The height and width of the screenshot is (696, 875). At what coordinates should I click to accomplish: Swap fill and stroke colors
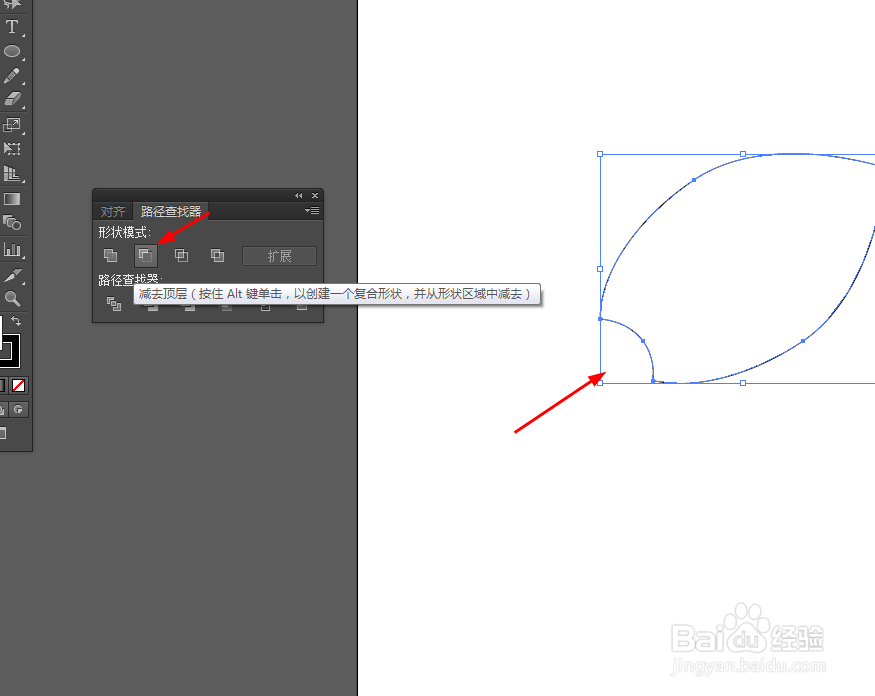click(x=16, y=320)
